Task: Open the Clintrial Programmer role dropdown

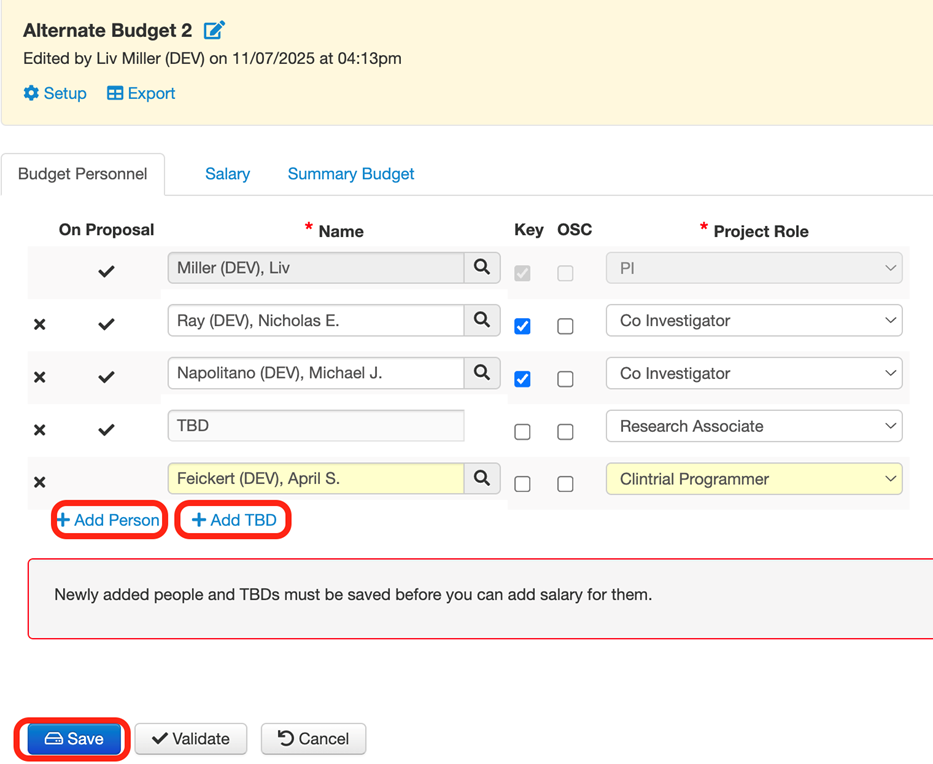Action: pos(754,479)
